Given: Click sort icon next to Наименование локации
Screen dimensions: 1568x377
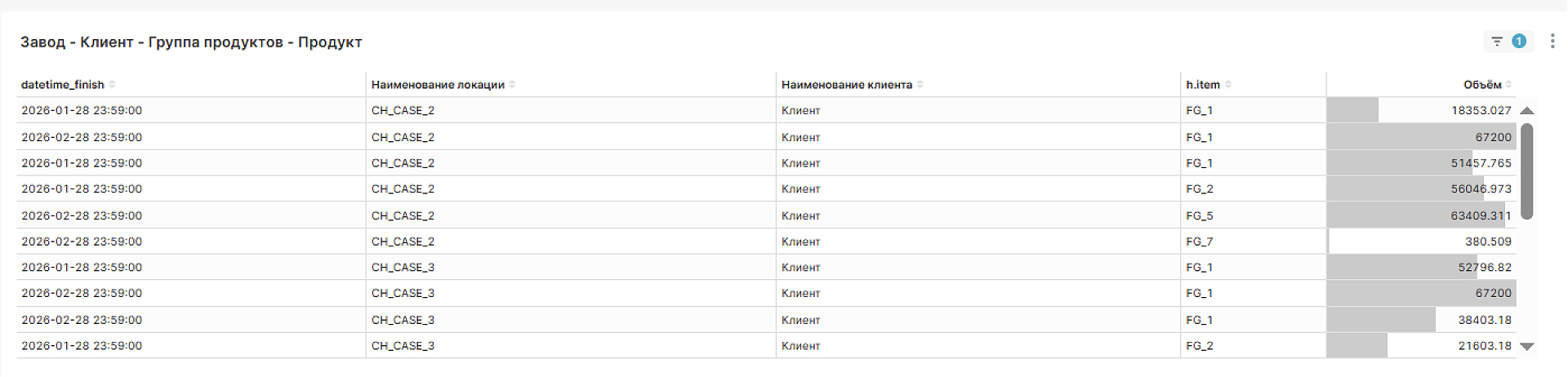Looking at the screenshot, I should pos(512,85).
